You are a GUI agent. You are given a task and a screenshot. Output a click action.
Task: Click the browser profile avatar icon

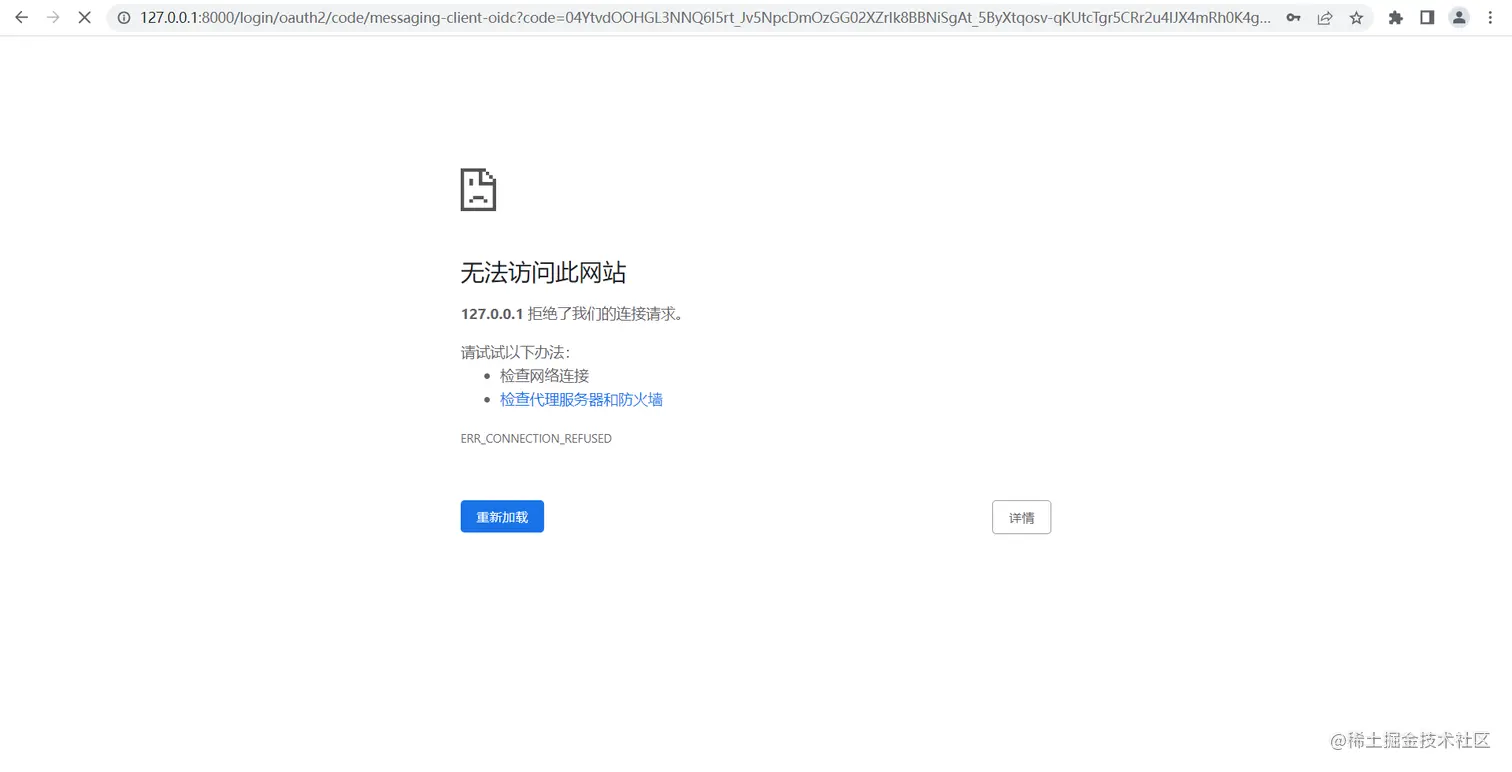pyautogui.click(x=1458, y=17)
